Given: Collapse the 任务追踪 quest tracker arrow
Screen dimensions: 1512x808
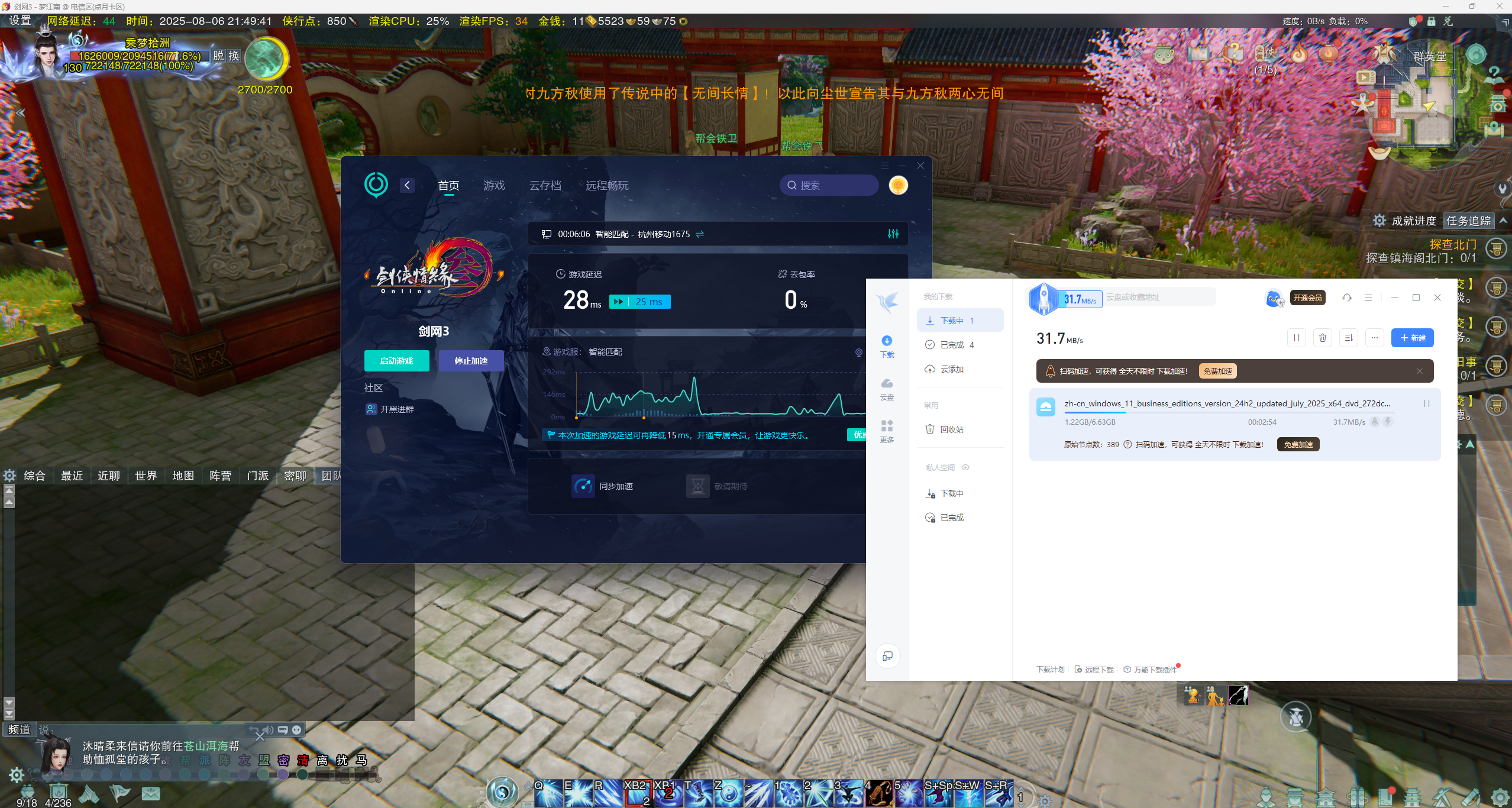Looking at the screenshot, I should [1503, 221].
